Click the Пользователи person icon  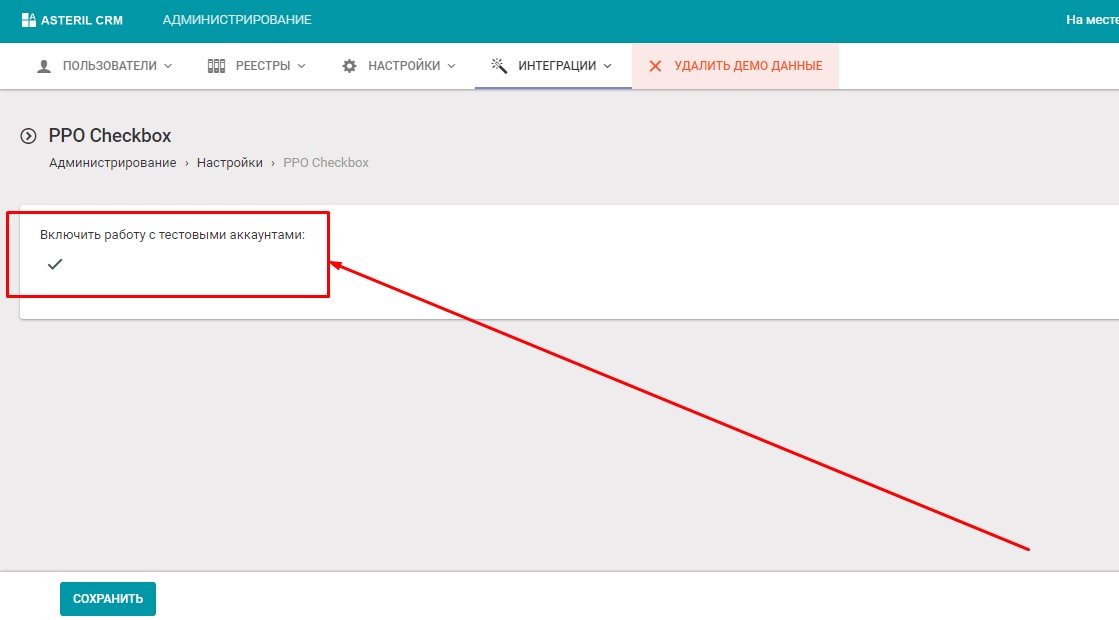click(x=44, y=66)
